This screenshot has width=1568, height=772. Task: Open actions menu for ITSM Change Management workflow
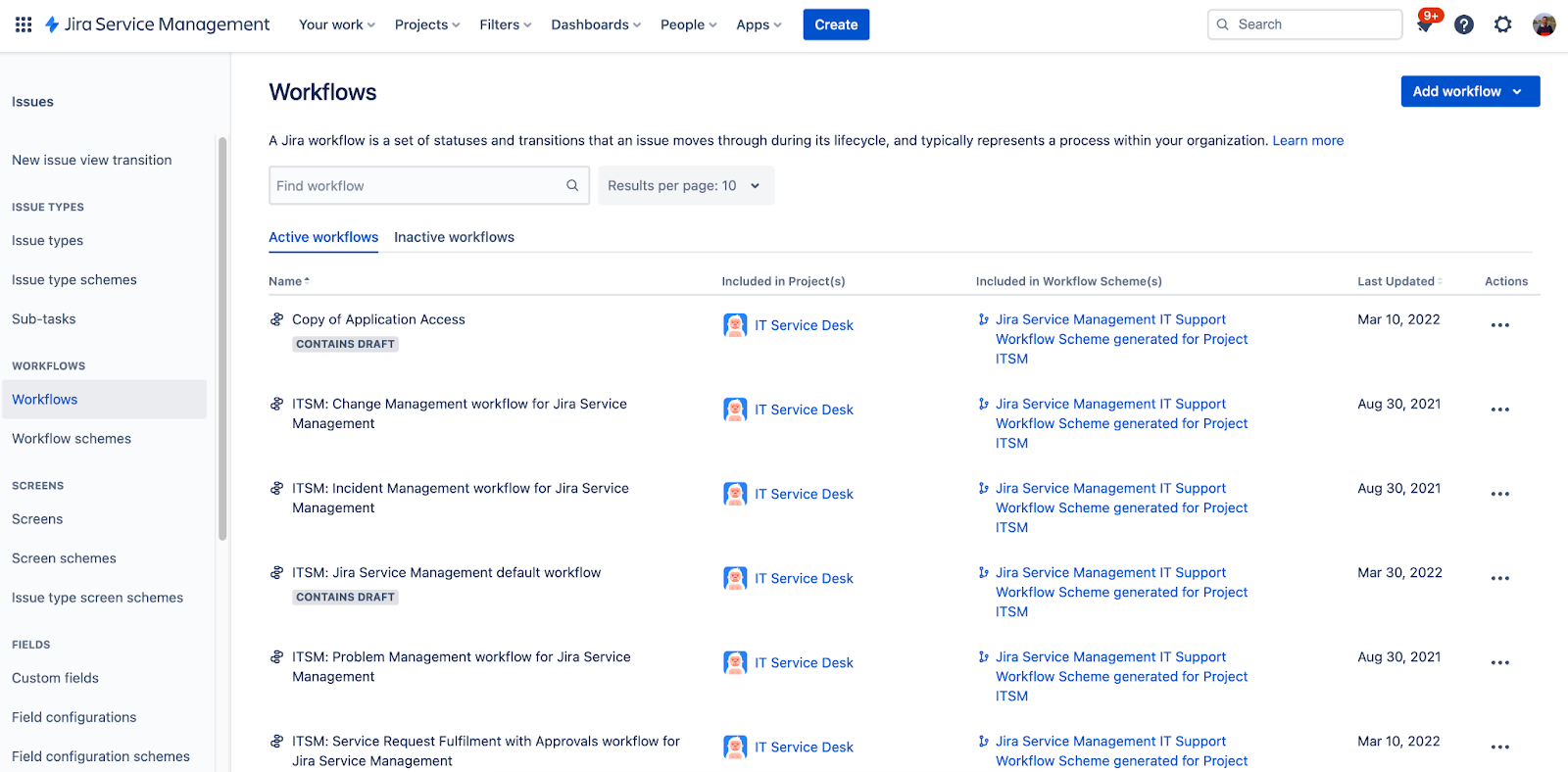(1500, 410)
